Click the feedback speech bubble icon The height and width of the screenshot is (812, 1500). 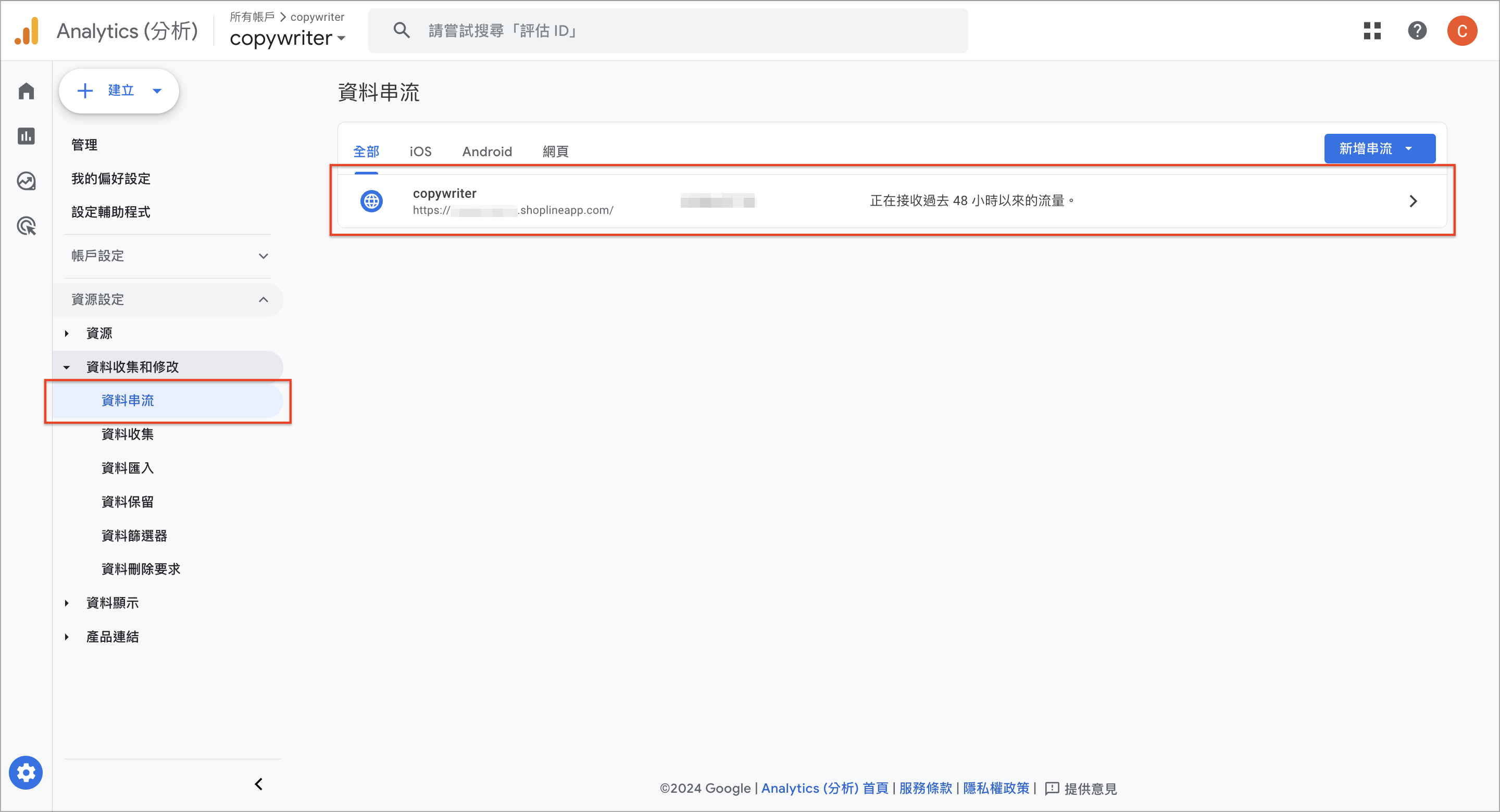1052,788
